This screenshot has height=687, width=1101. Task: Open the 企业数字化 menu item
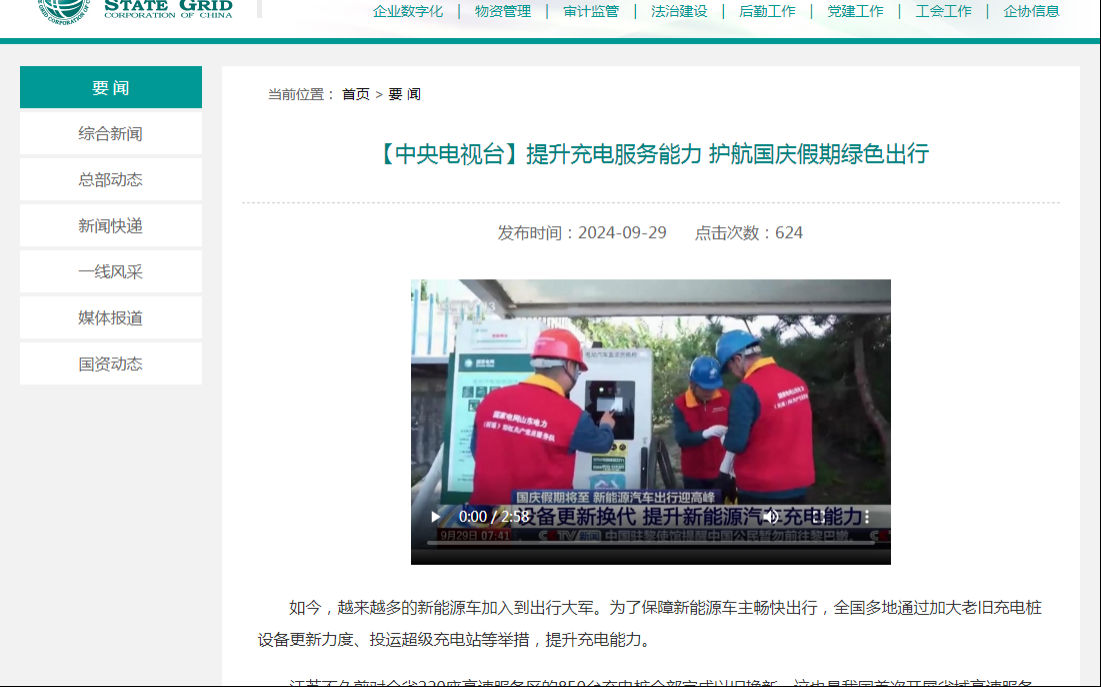[408, 11]
